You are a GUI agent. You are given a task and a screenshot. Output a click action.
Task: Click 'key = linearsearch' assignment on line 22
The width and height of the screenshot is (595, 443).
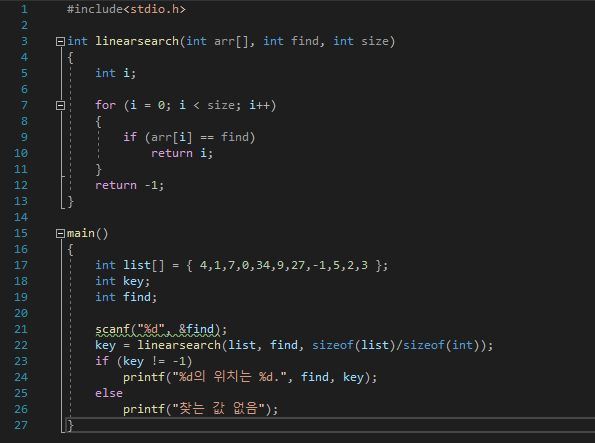[158, 345]
